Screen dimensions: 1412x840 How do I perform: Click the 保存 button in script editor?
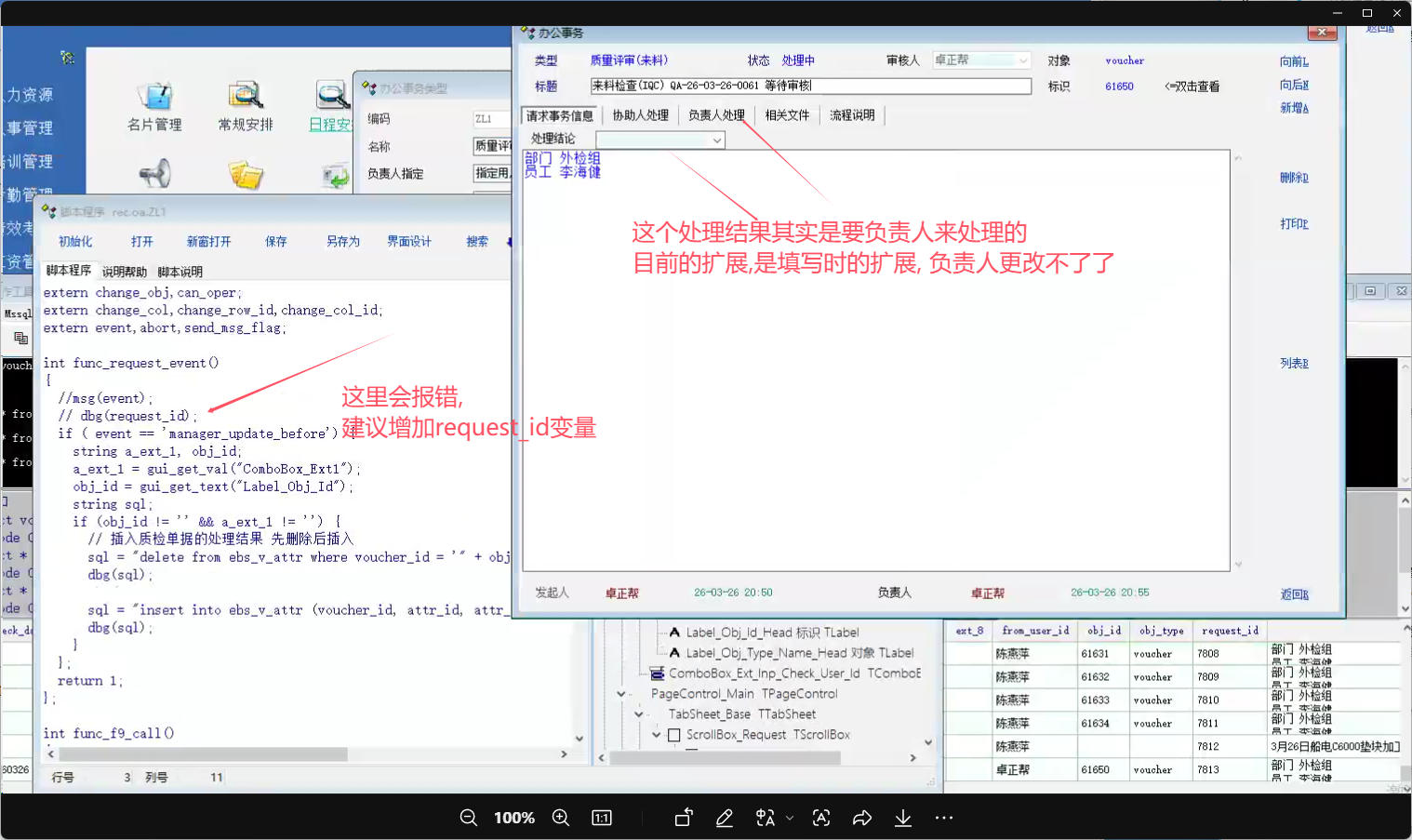click(x=276, y=241)
